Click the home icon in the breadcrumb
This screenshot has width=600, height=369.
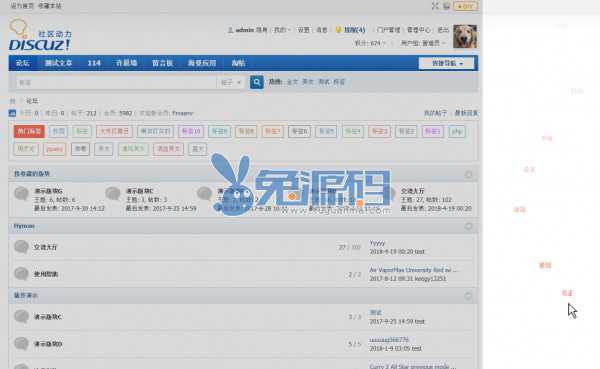(x=12, y=101)
